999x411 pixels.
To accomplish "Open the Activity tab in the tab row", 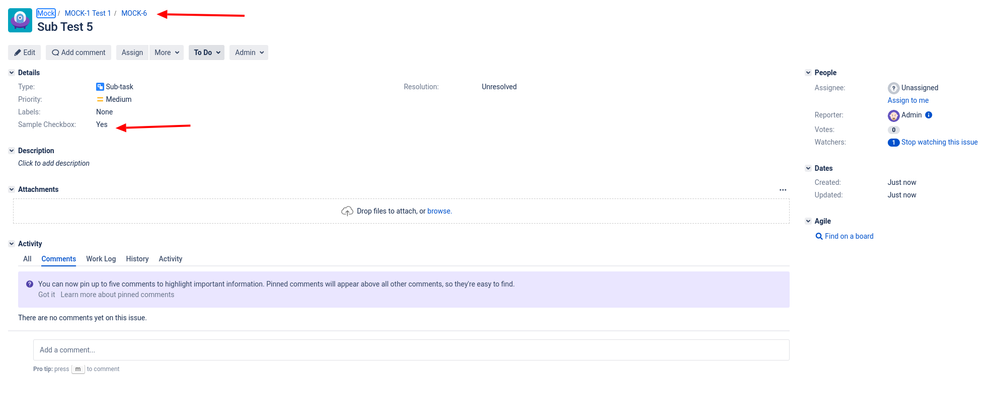I will 170,259.
